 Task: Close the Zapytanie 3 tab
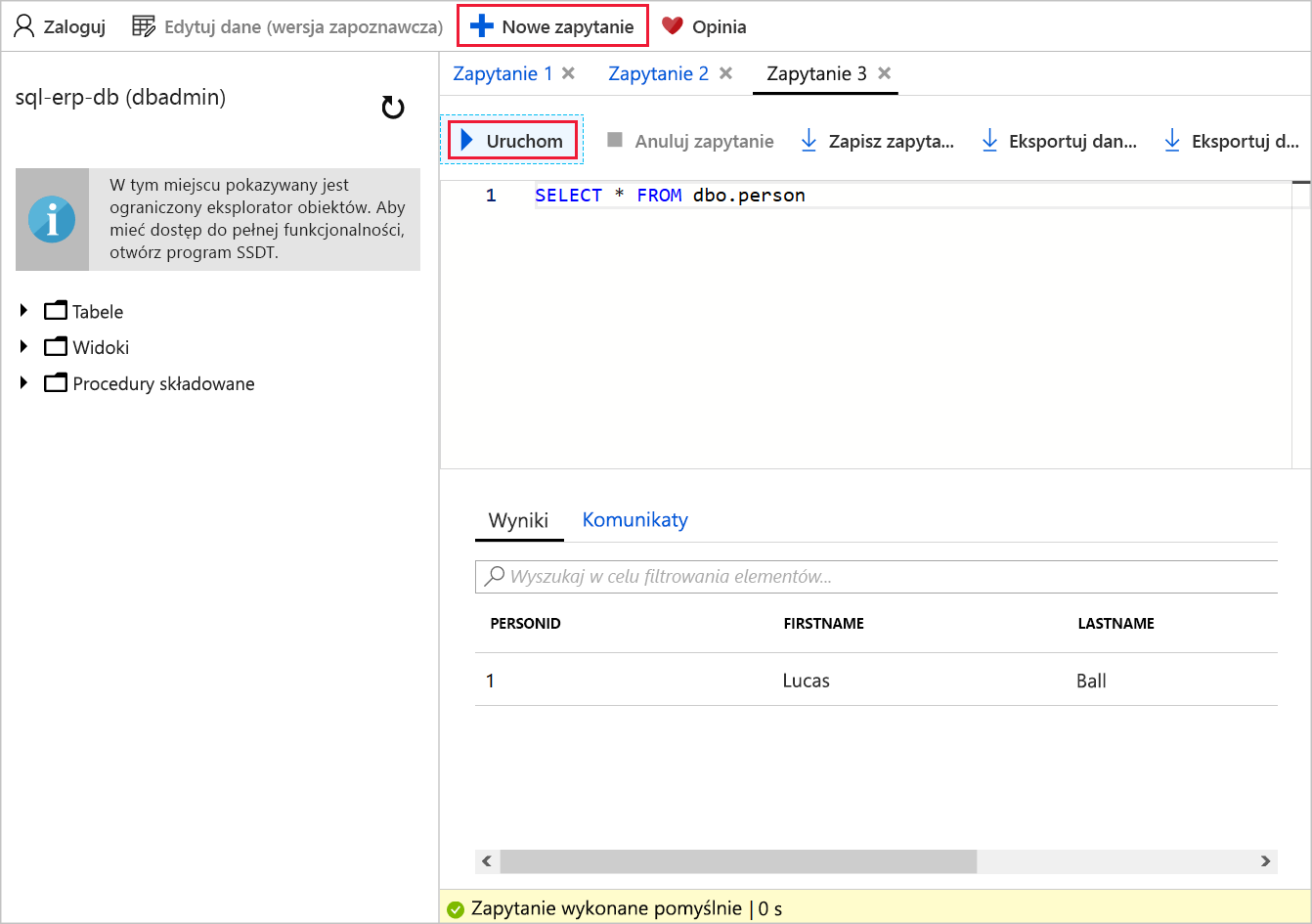[884, 73]
